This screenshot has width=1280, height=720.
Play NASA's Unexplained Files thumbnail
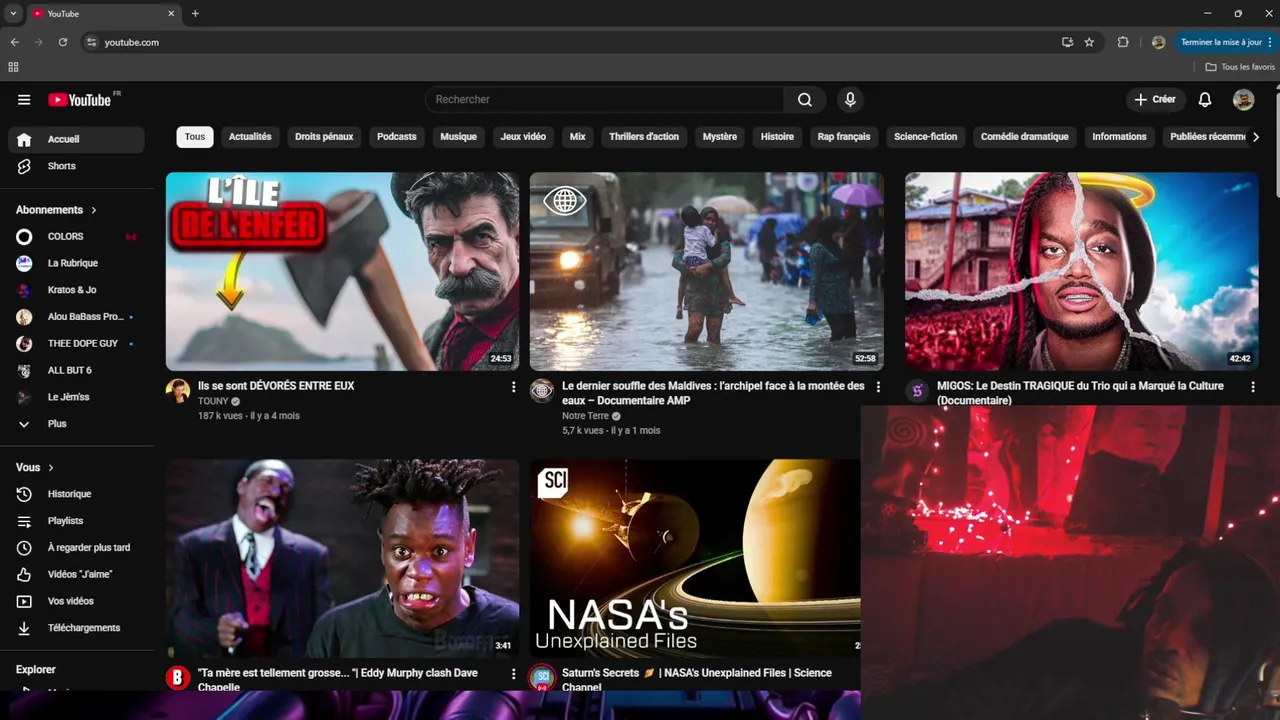point(695,558)
